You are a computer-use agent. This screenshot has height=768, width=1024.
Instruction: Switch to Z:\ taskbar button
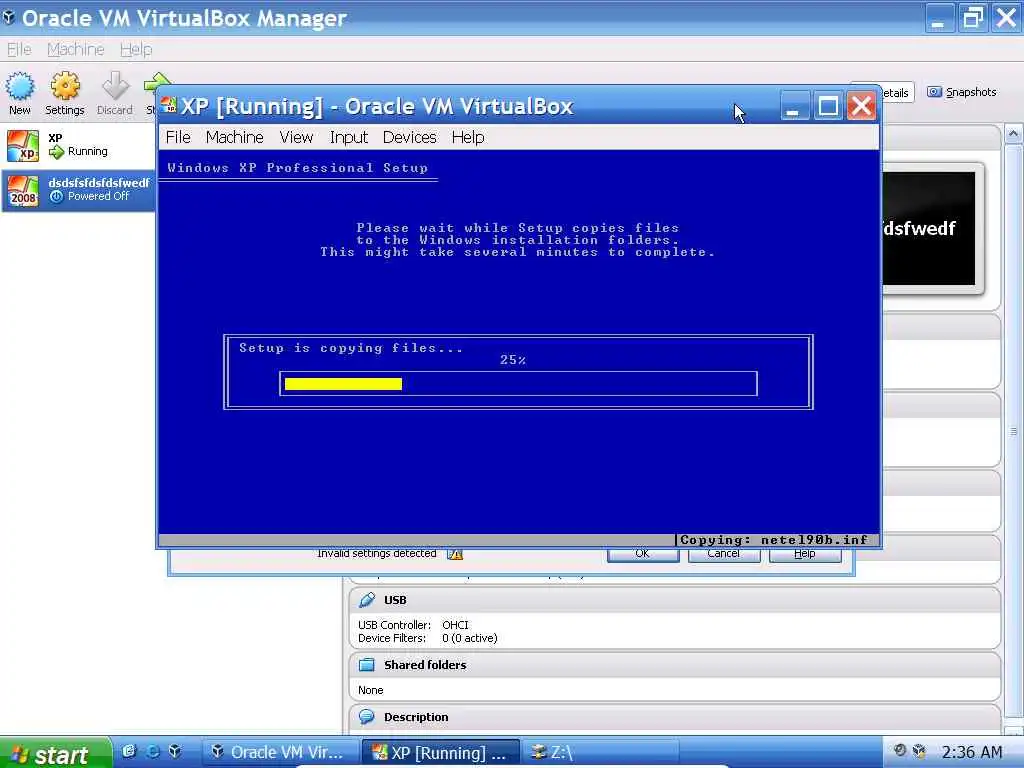point(600,752)
